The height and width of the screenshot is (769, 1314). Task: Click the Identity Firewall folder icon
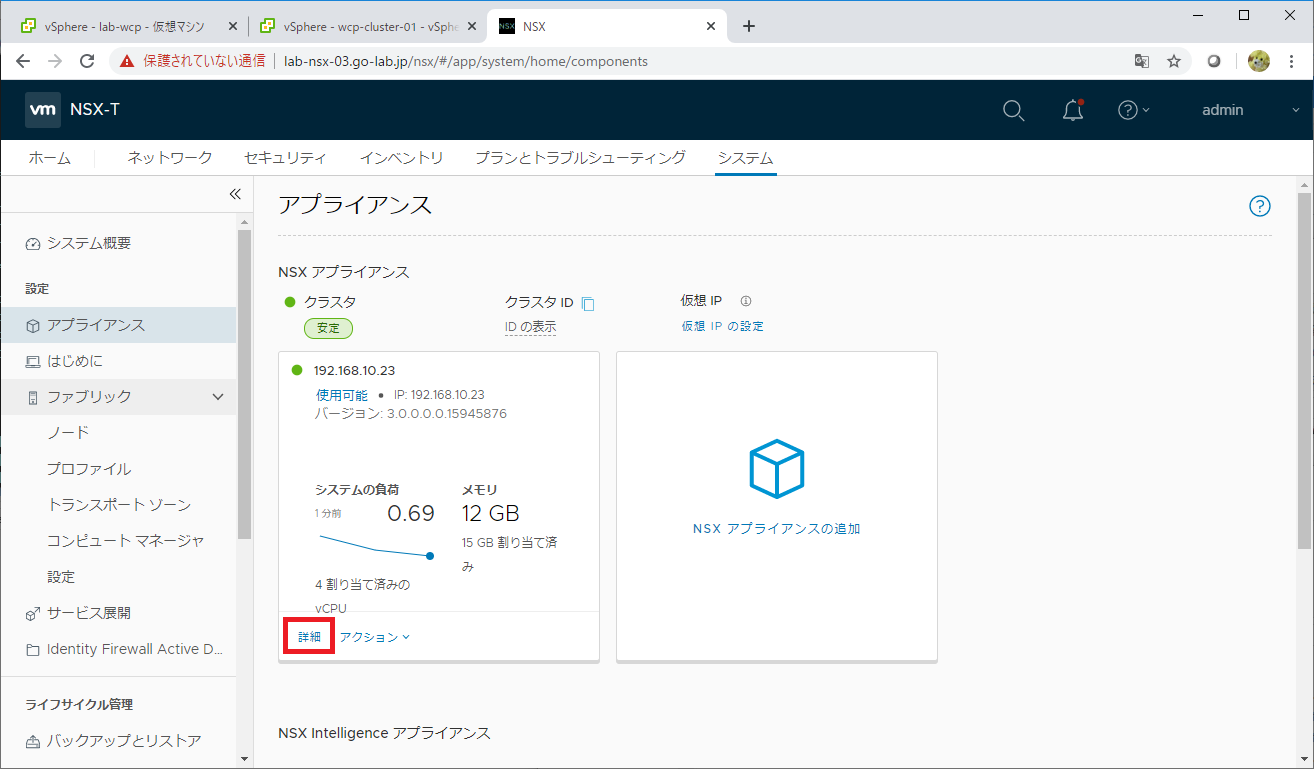coord(33,650)
